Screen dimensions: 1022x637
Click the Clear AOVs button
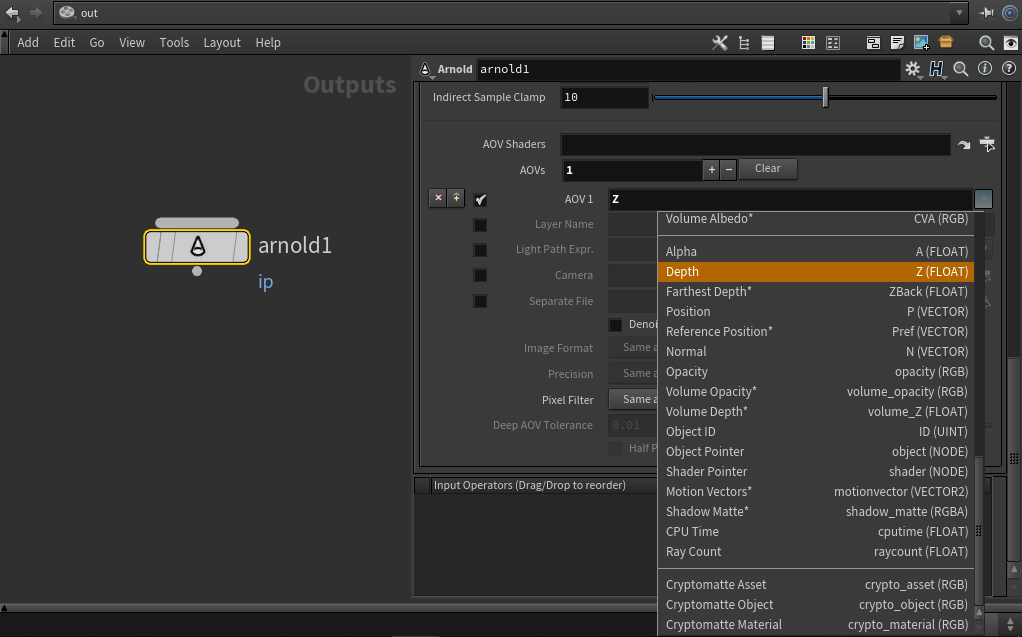(768, 169)
